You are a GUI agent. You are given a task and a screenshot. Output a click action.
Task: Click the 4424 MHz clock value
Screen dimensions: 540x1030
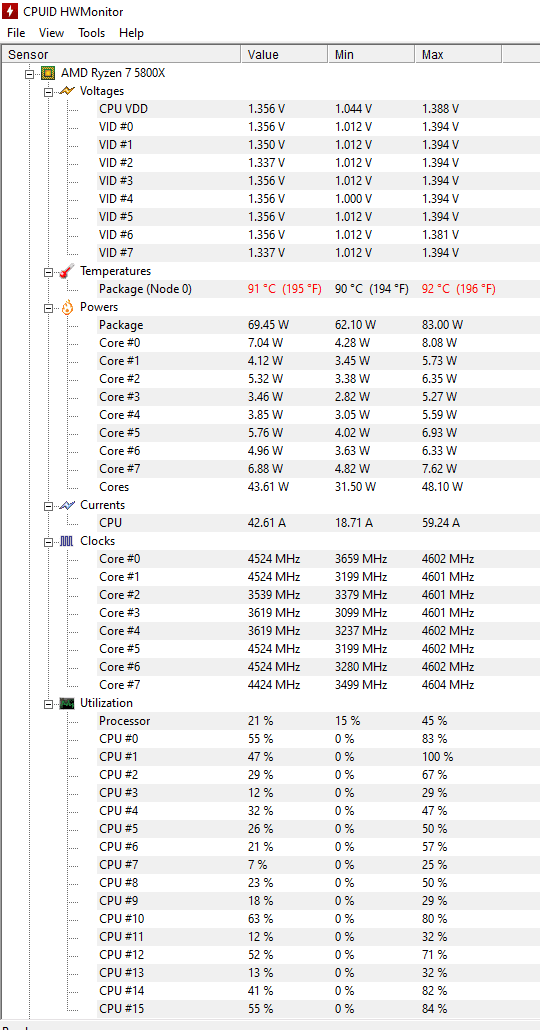point(274,685)
